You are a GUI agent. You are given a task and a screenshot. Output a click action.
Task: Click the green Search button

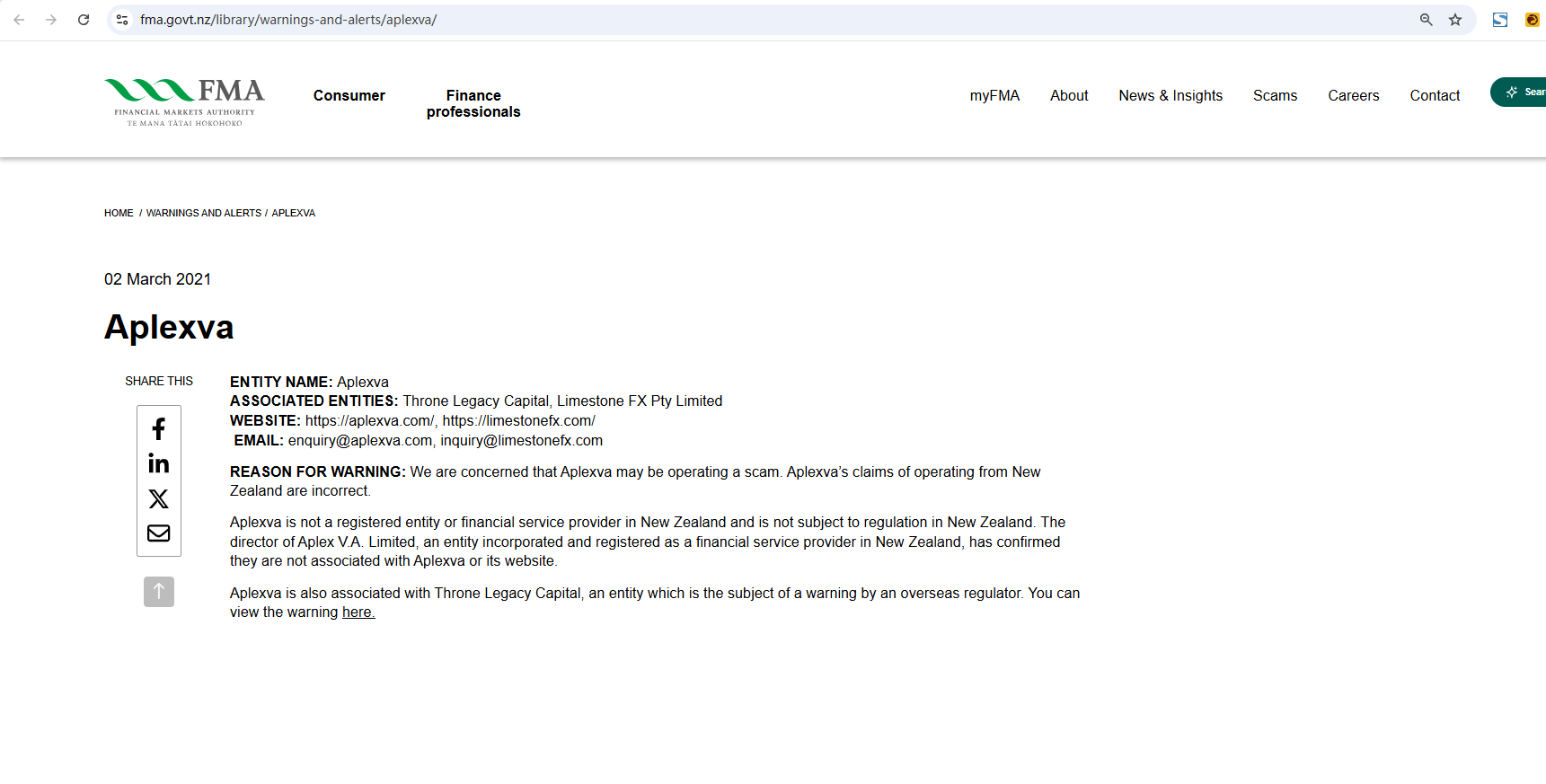pyautogui.click(x=1522, y=92)
